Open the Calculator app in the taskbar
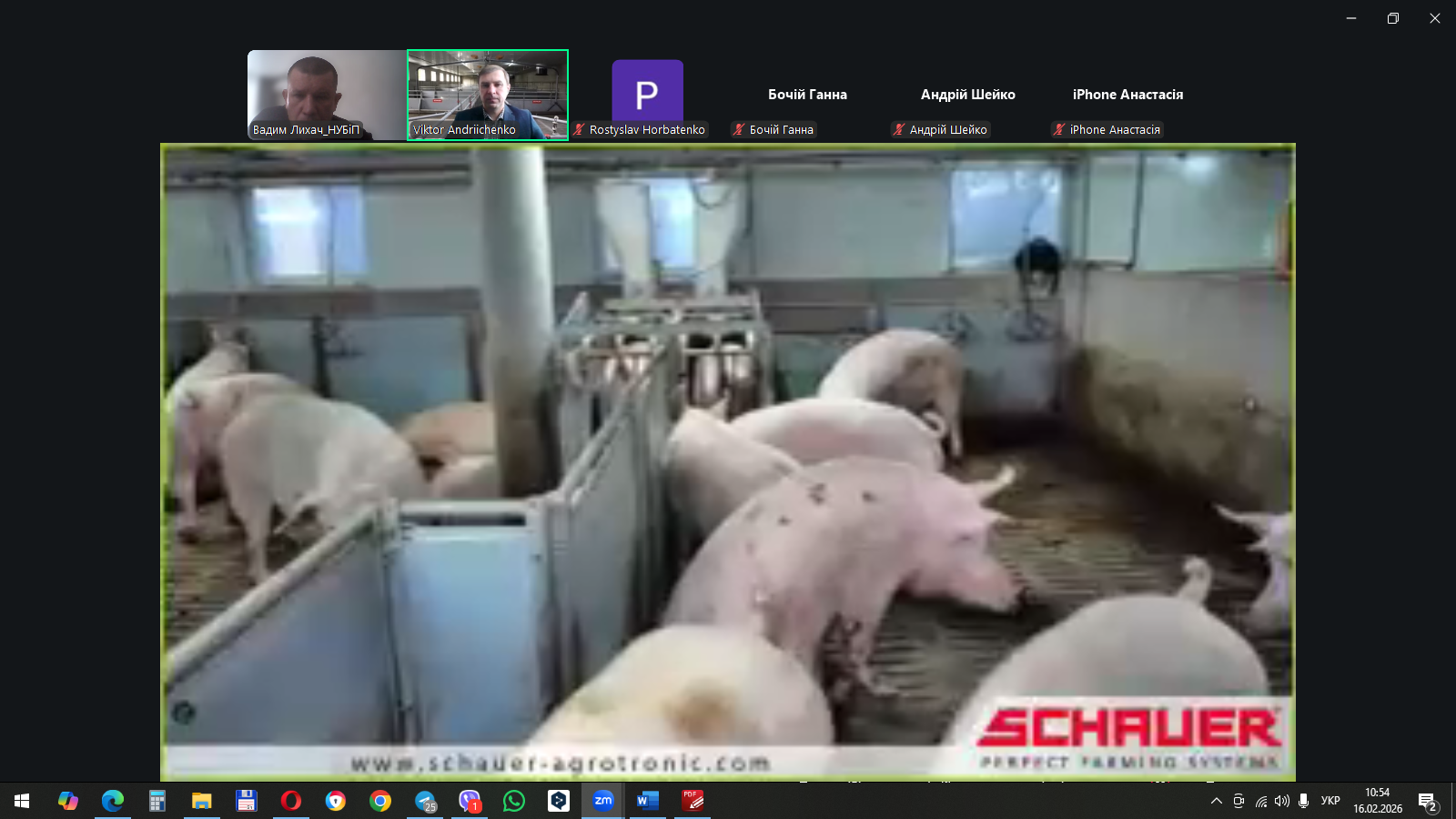This screenshot has height=819, width=1456. click(x=157, y=801)
